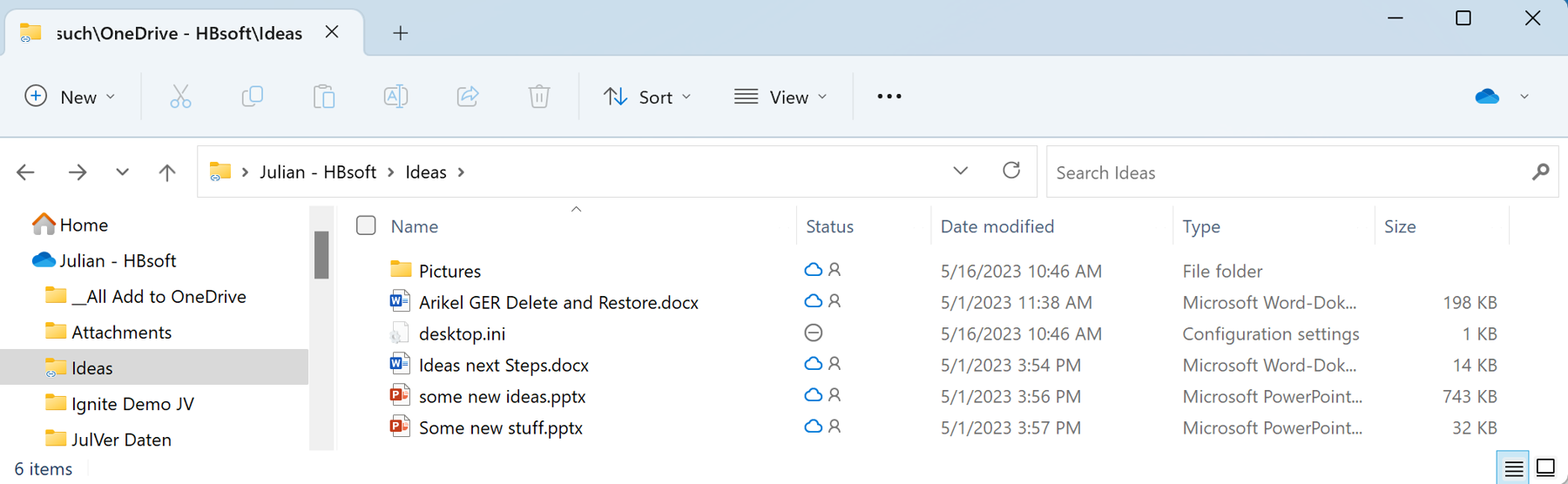Image resolution: width=1568 pixels, height=484 pixels.
Task: Click the Copy icon in toolbar
Action: 252,97
